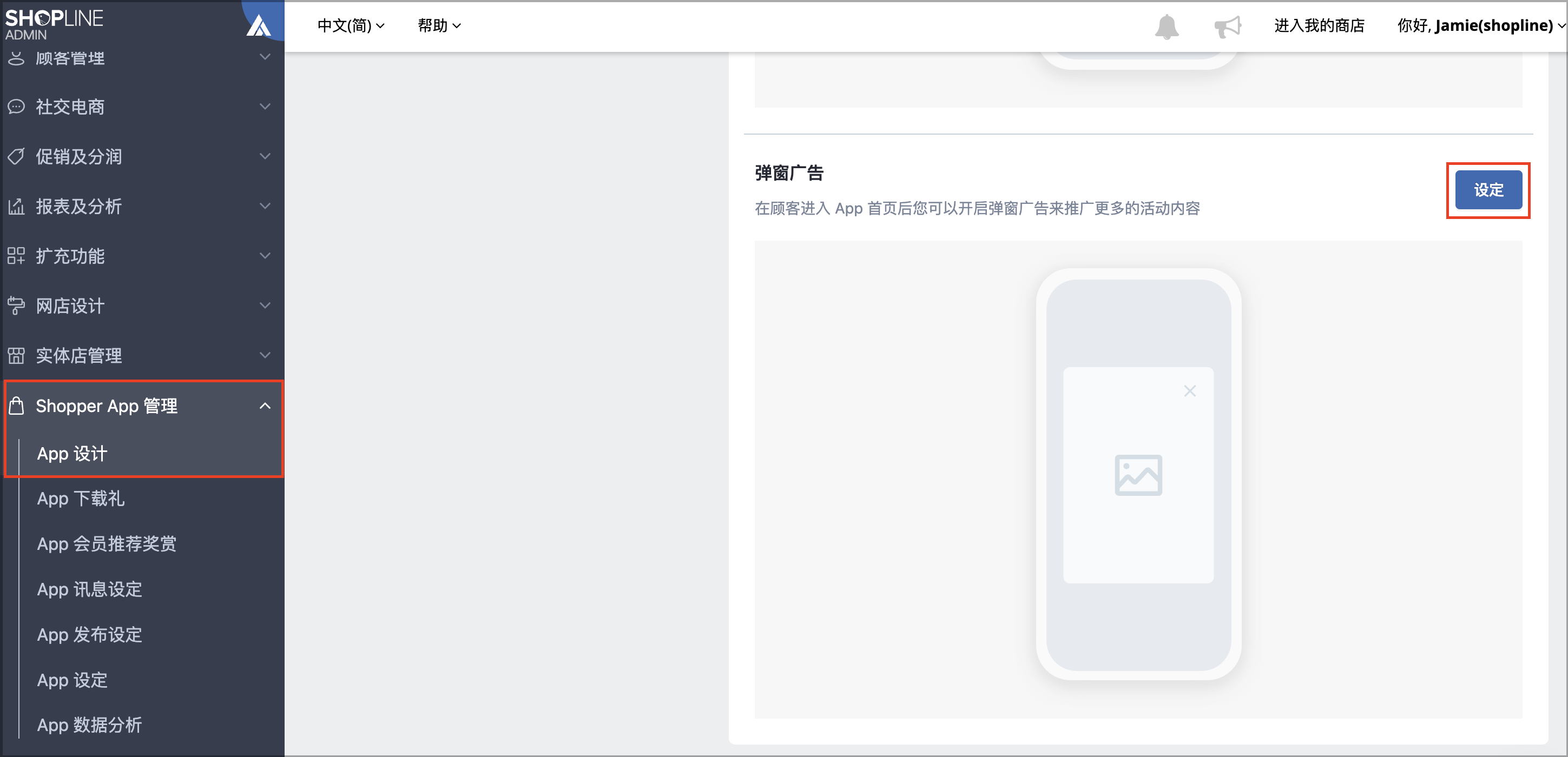Screen dimensions: 1568x757
Task: Click the physical store shop icon
Action: coord(16,355)
